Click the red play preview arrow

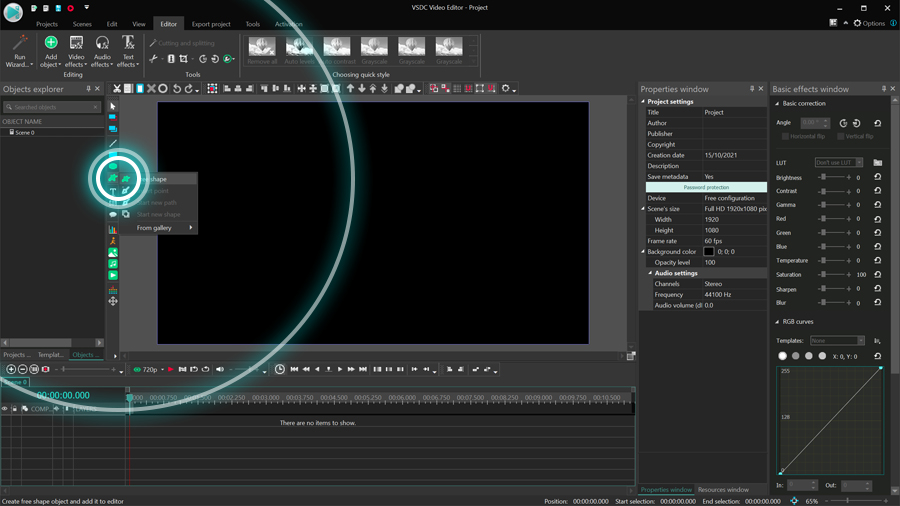[170, 369]
